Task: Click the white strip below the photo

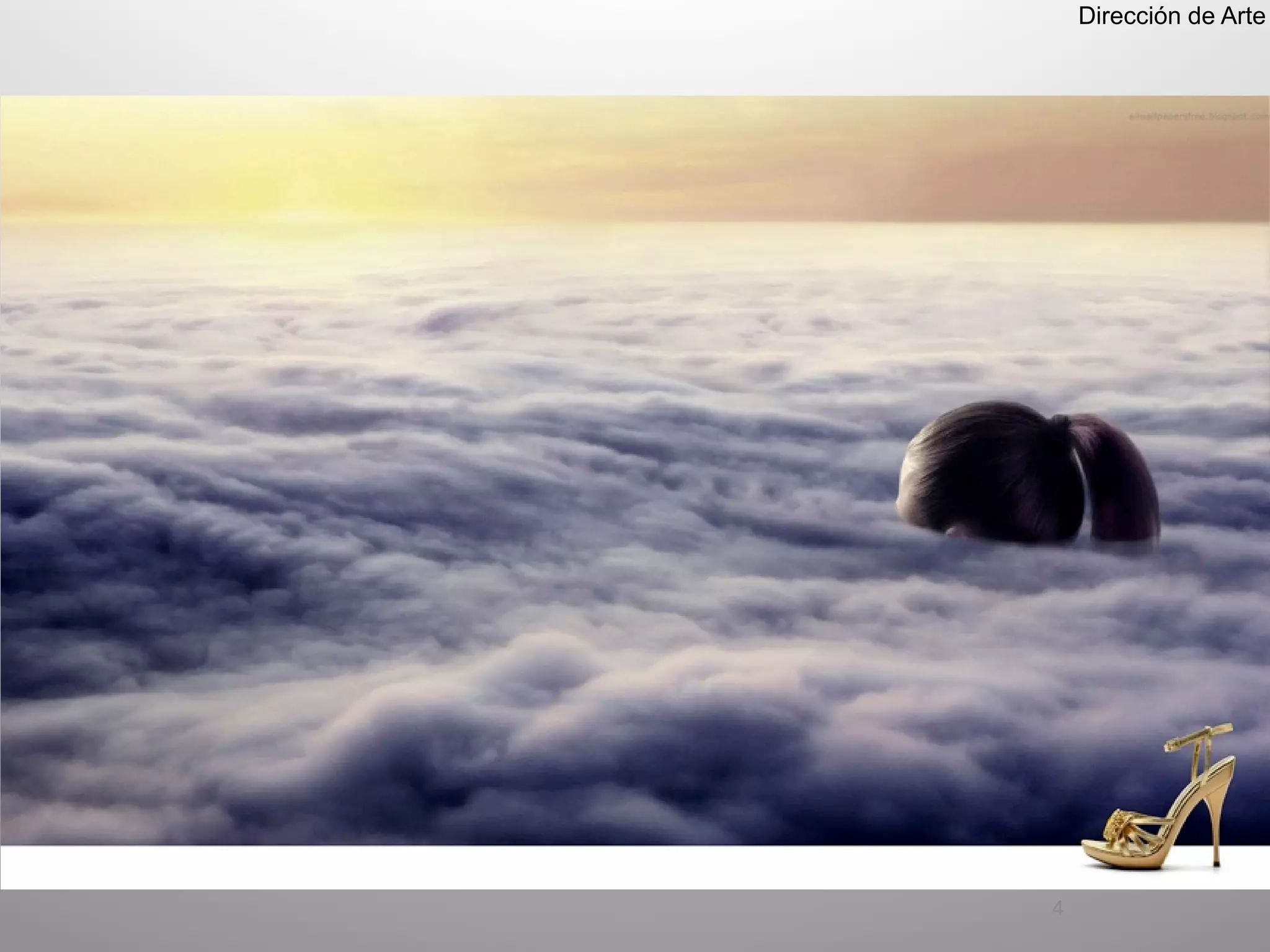Action: coord(496,866)
